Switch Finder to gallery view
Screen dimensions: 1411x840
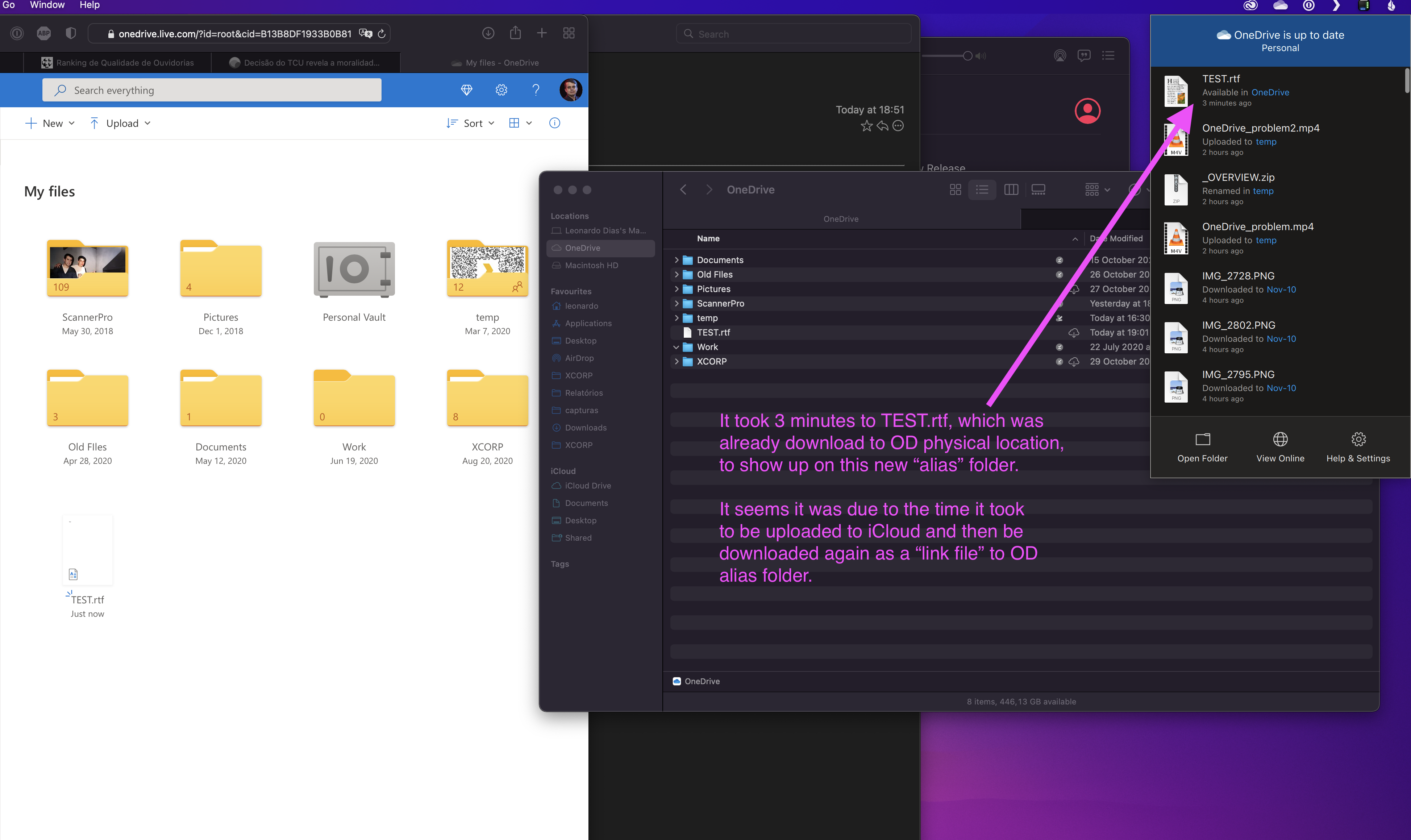pyautogui.click(x=1038, y=190)
